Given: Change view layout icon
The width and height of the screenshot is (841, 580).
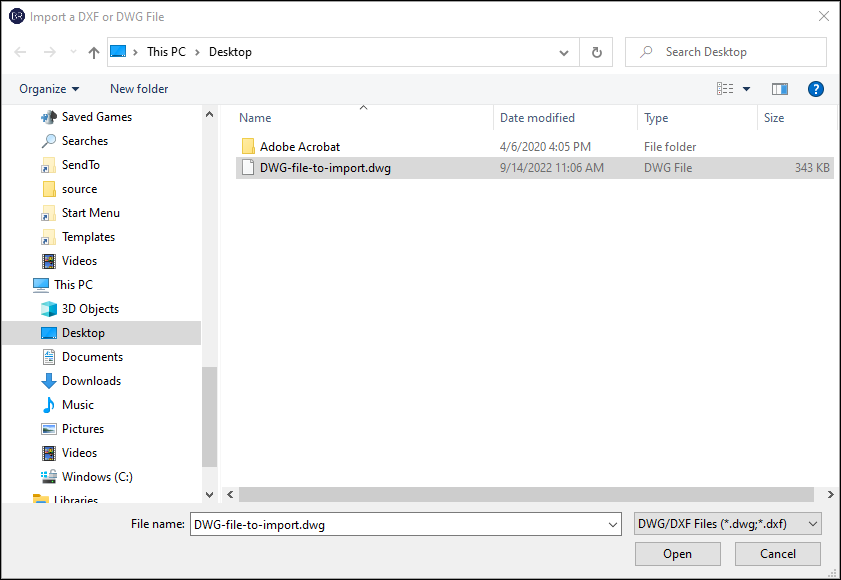Looking at the screenshot, I should (x=725, y=89).
